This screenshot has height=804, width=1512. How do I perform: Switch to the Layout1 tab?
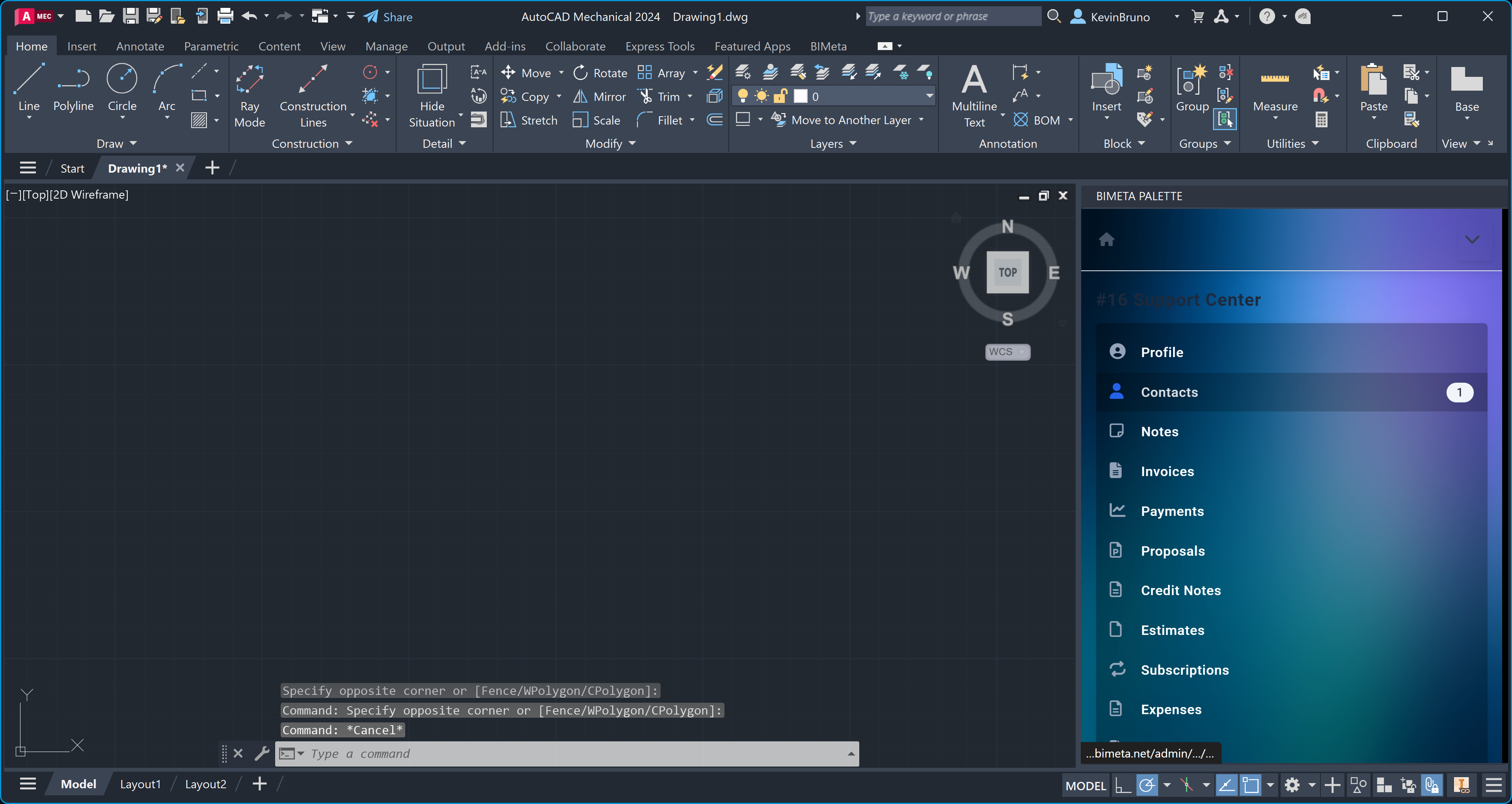point(140,784)
